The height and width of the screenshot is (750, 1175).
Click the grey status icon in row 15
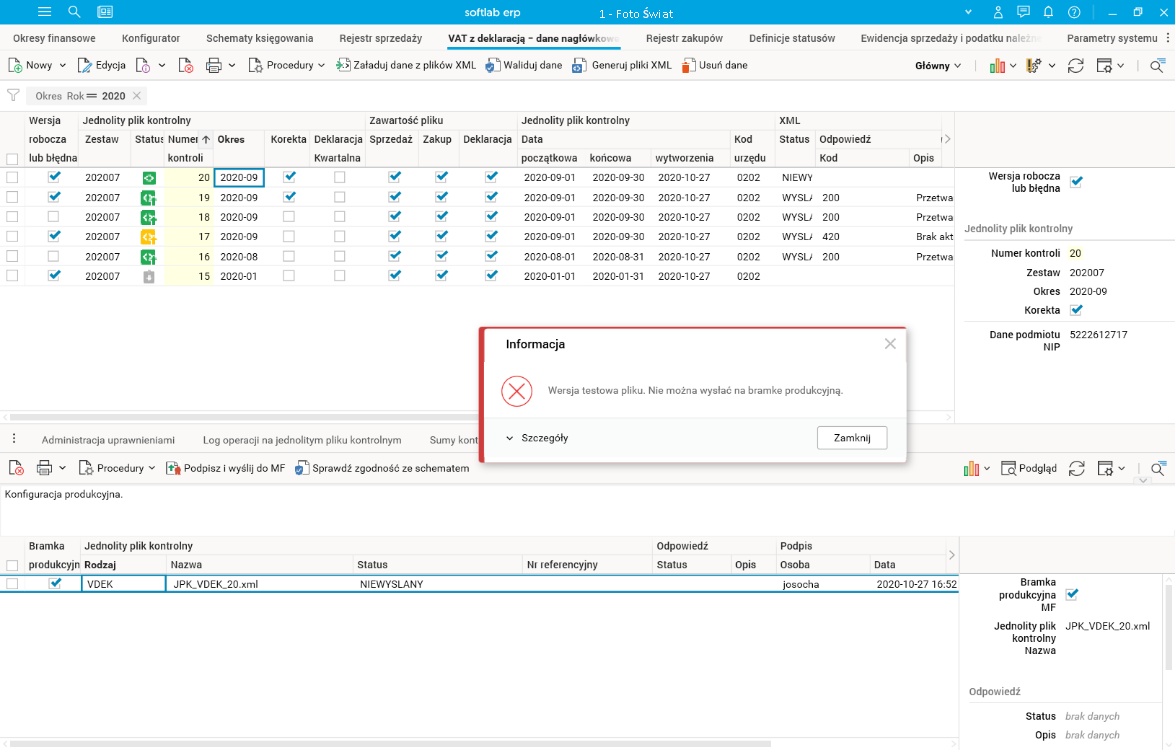148,276
